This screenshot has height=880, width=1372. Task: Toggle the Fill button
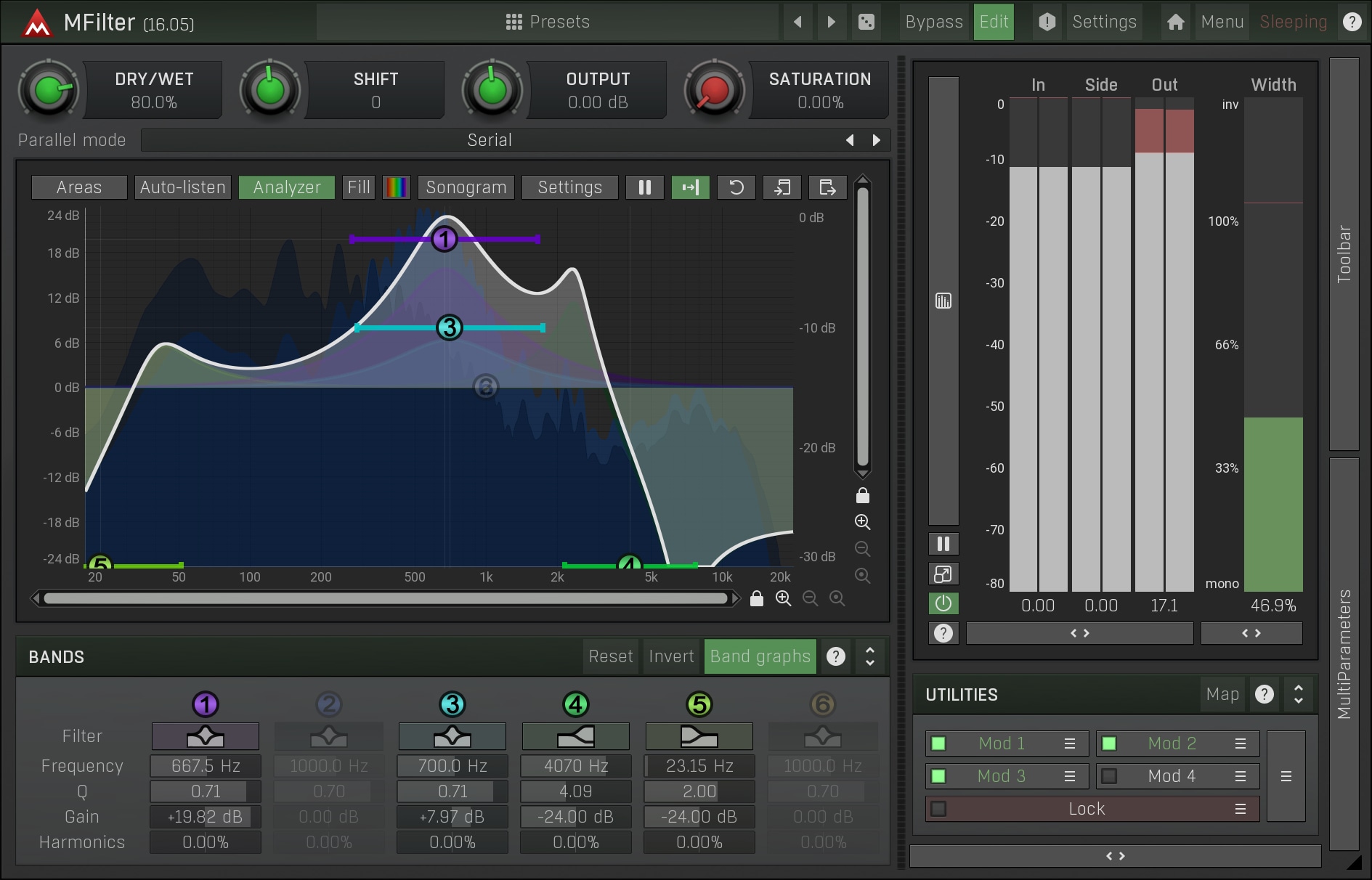tap(359, 187)
